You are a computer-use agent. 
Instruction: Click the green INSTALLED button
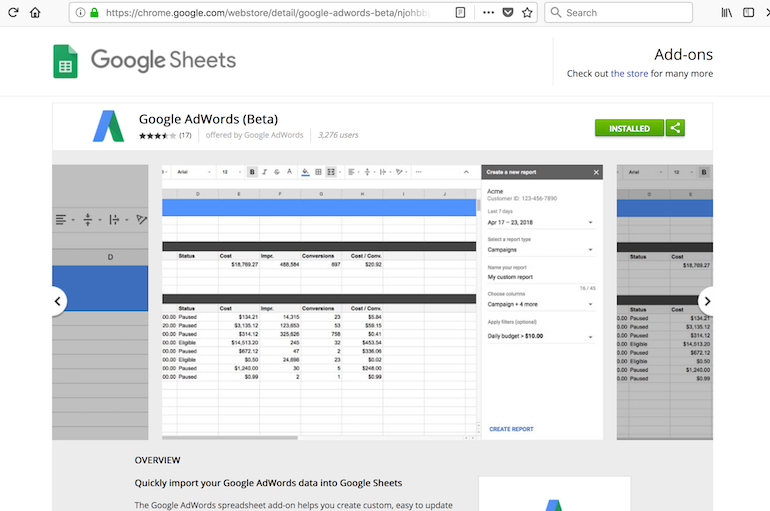629,128
